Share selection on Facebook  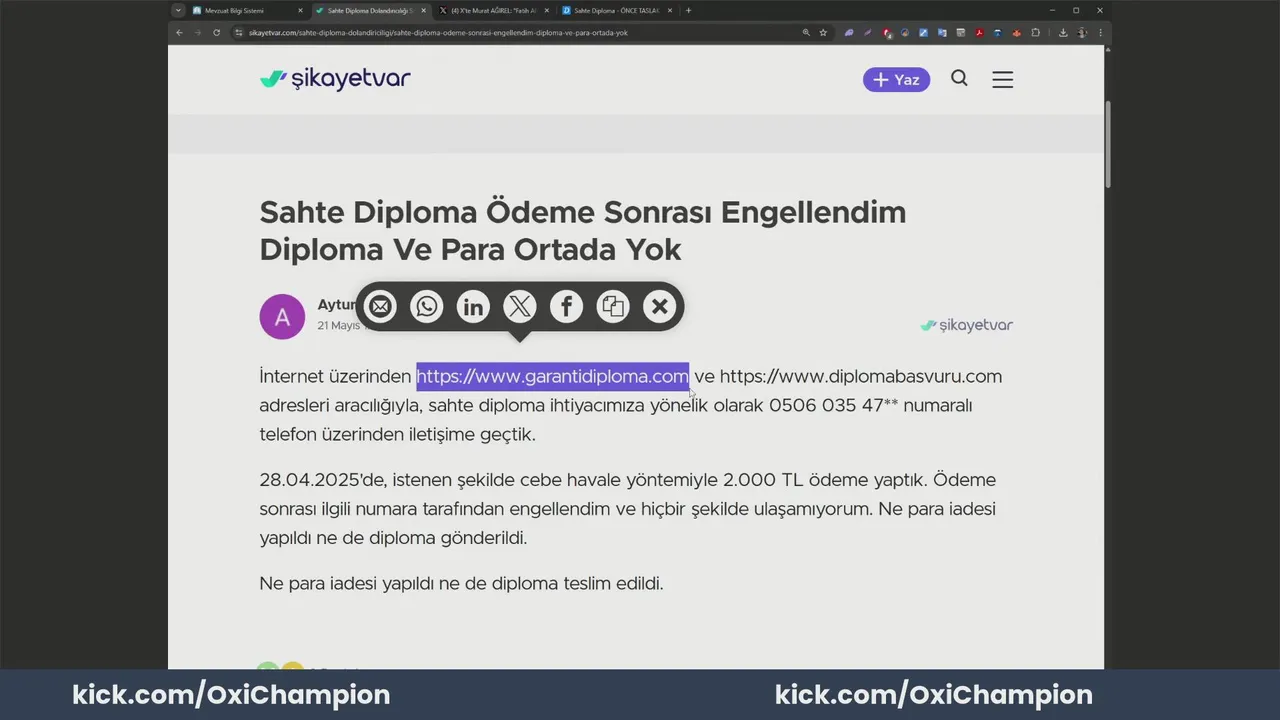[566, 307]
